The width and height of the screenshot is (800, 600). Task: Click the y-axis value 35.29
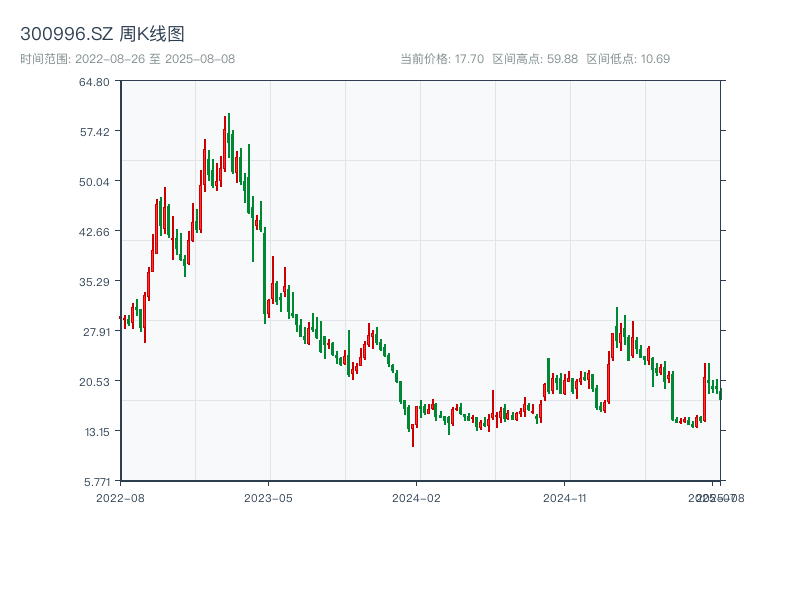pos(94,282)
